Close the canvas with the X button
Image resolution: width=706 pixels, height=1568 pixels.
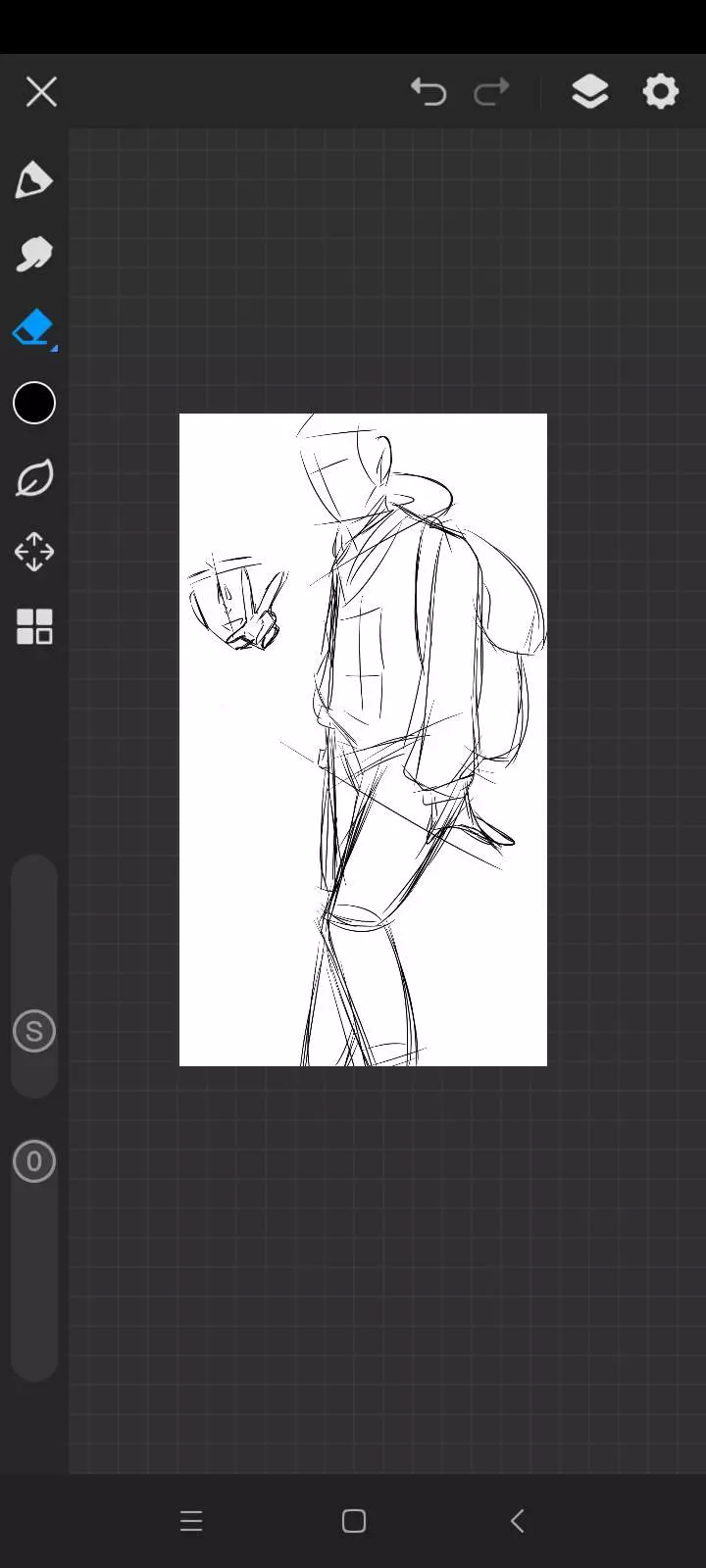pos(41,92)
